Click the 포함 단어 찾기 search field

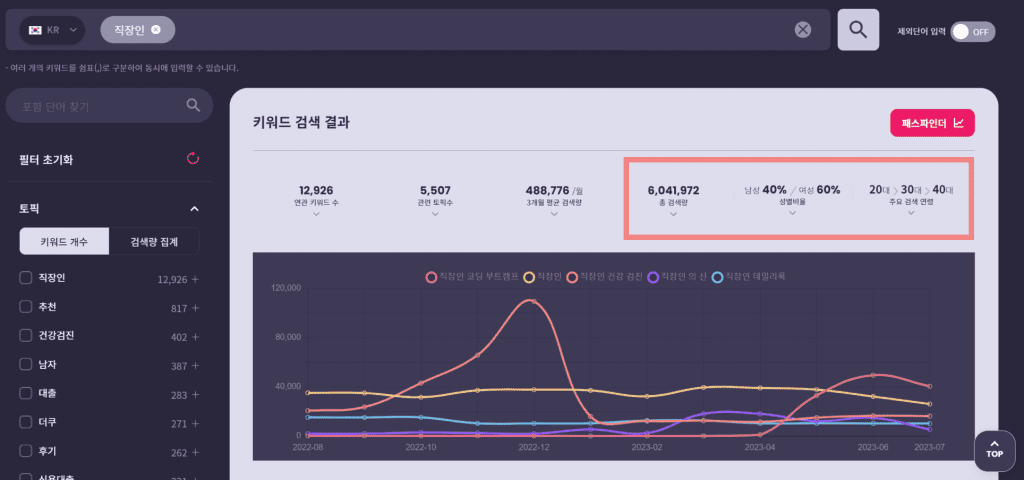(x=109, y=106)
